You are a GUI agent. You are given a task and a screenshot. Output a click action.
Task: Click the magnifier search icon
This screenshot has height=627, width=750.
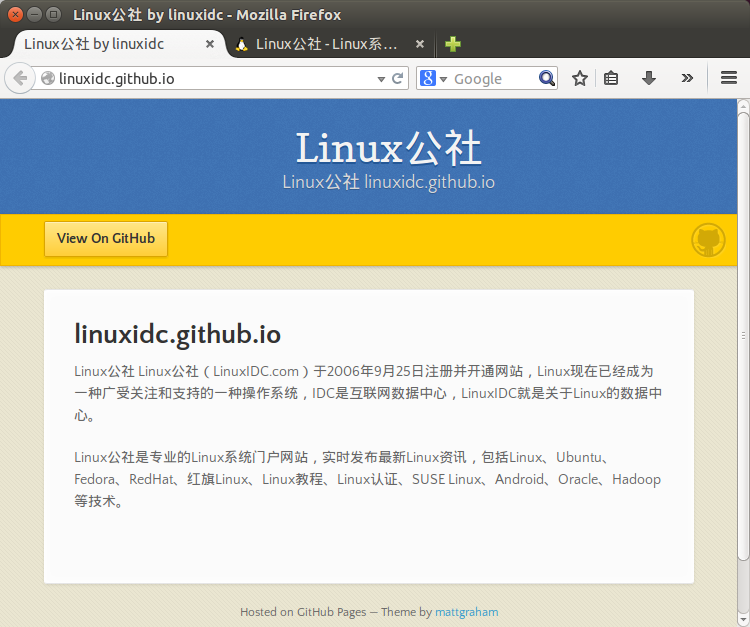click(x=546, y=78)
